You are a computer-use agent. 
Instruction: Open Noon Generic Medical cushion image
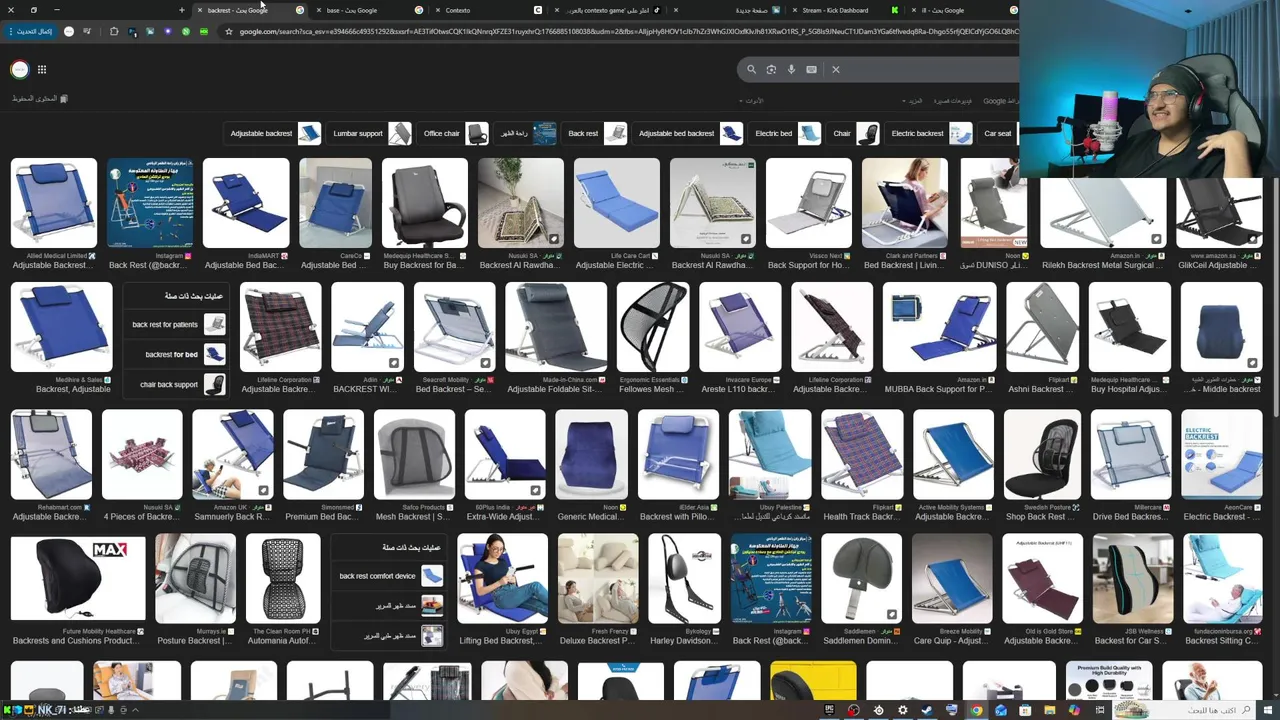tap(591, 454)
